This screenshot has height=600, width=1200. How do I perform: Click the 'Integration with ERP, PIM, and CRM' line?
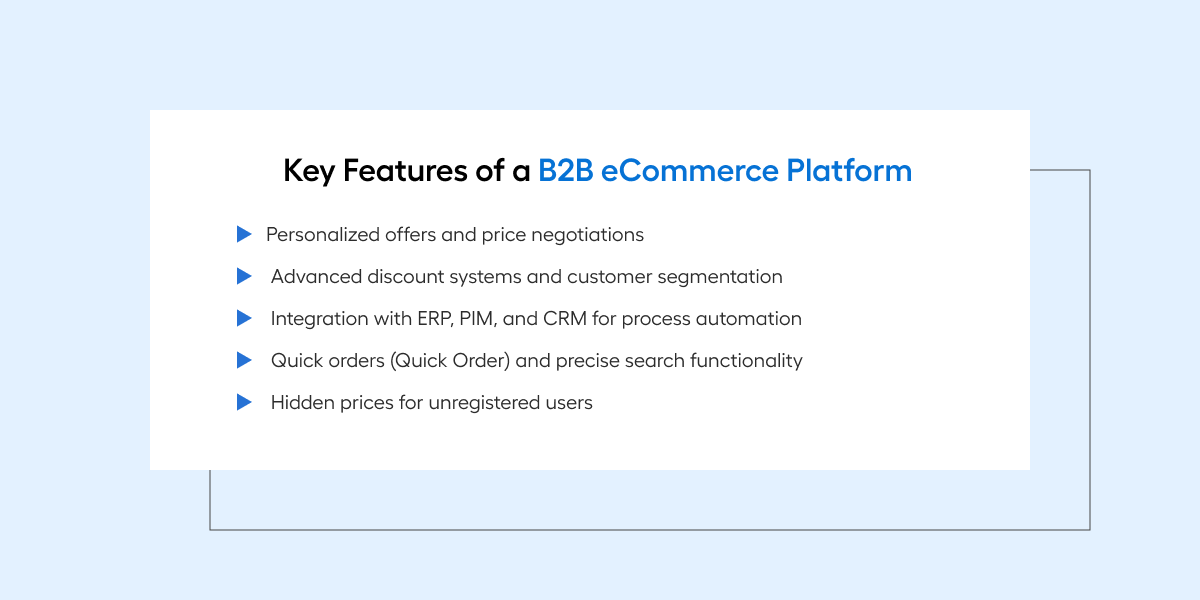pos(536,319)
